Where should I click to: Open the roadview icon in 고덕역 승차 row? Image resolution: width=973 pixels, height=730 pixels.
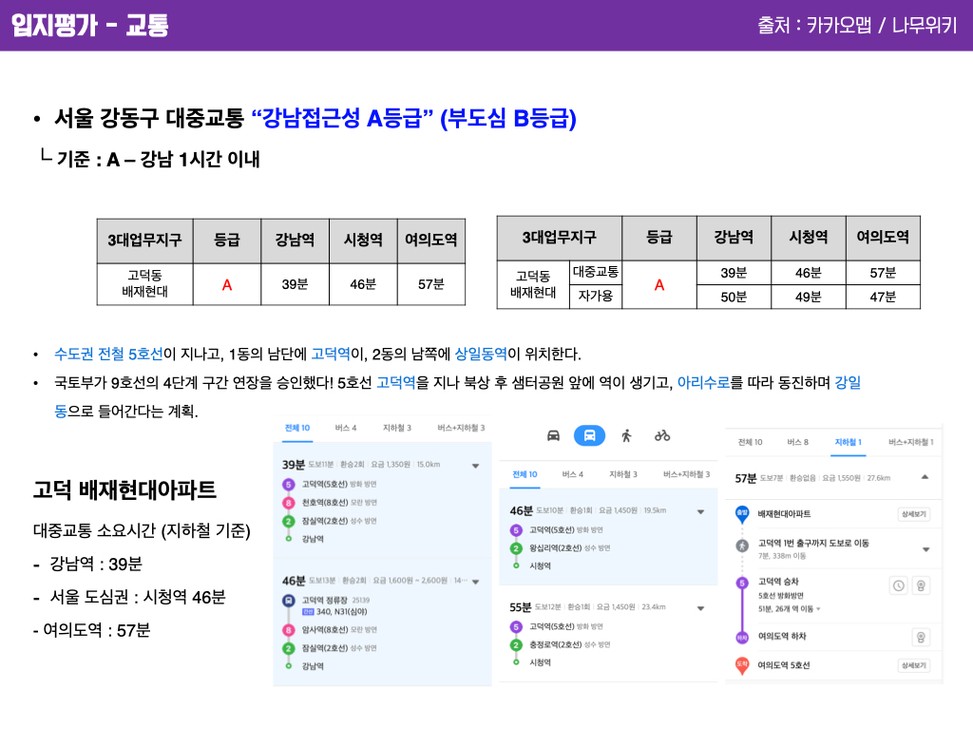point(921,585)
